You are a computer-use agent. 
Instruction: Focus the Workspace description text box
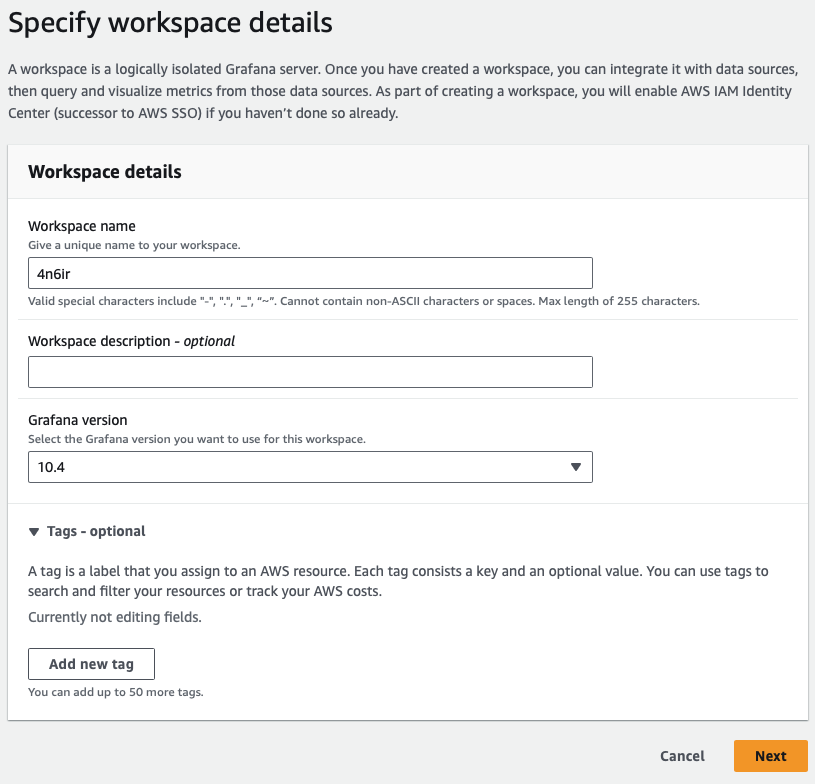pyautogui.click(x=310, y=372)
